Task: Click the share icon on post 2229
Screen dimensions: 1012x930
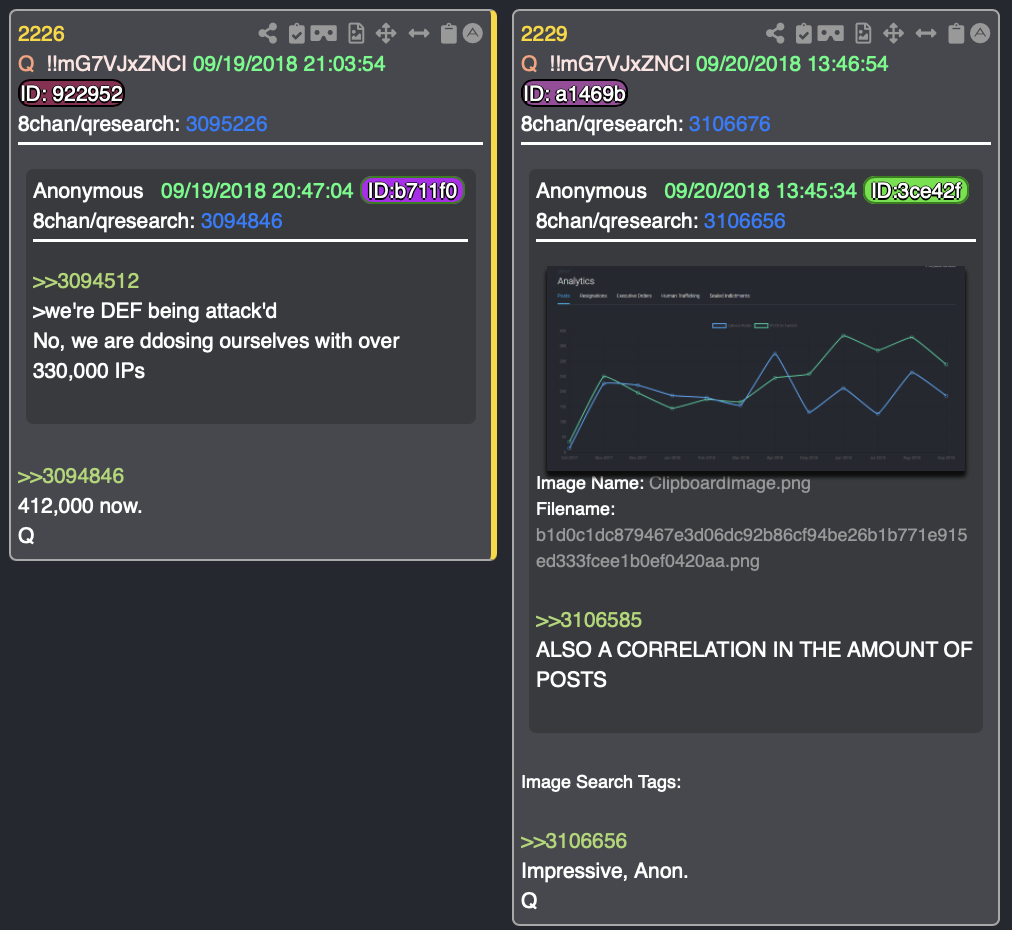Action: [x=775, y=34]
